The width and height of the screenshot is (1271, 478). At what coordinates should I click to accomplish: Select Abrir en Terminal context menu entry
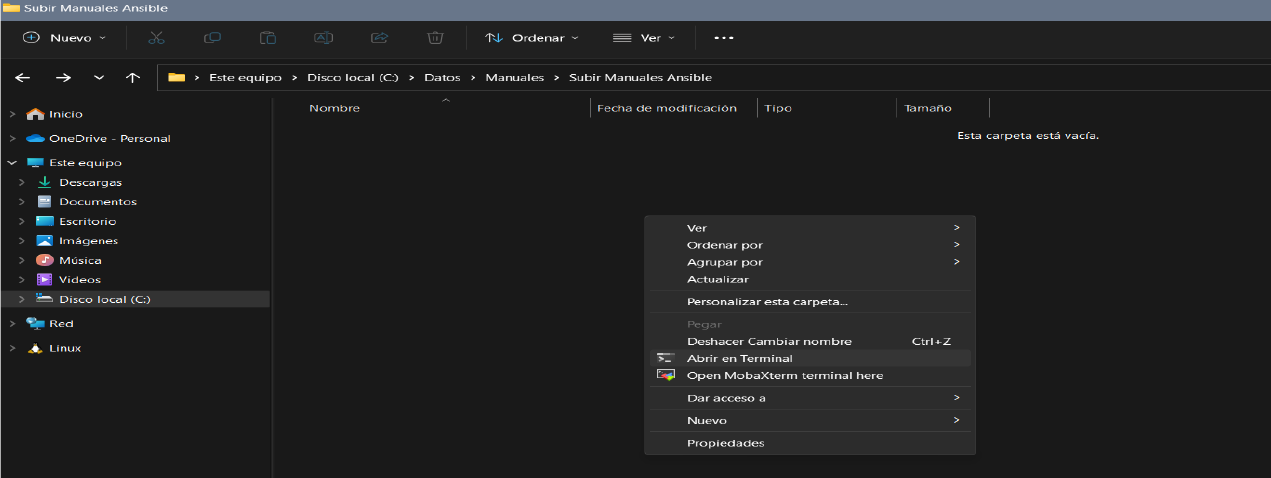click(x=739, y=358)
